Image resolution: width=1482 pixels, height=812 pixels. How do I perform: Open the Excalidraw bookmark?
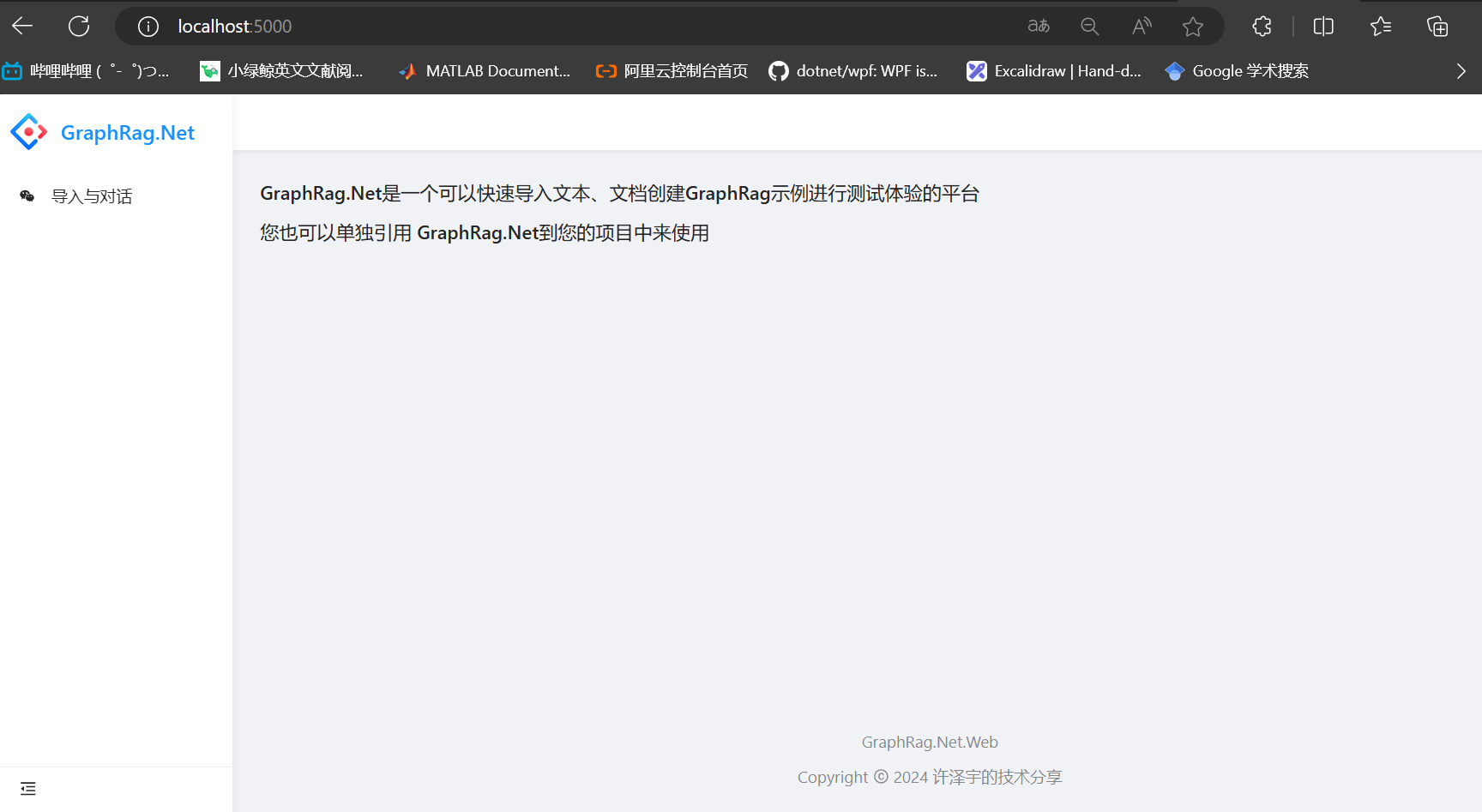(1054, 71)
